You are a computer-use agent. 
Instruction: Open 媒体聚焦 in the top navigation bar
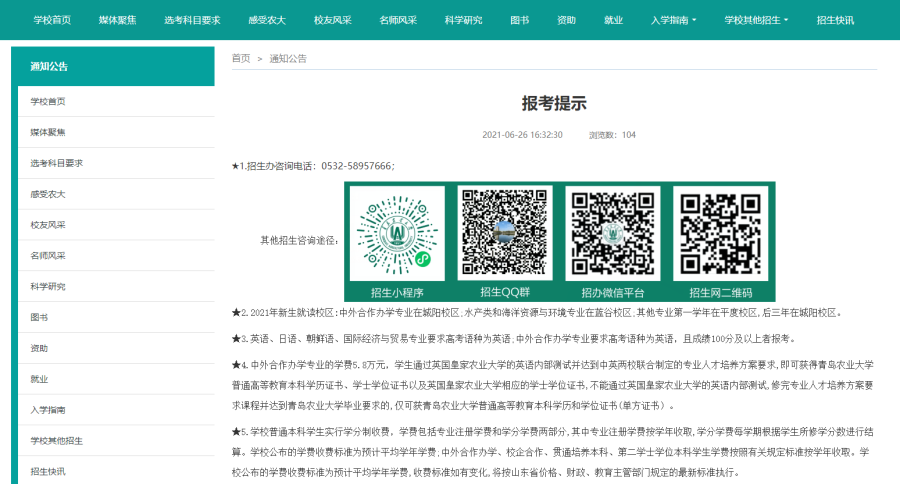pyautogui.click(x=118, y=19)
